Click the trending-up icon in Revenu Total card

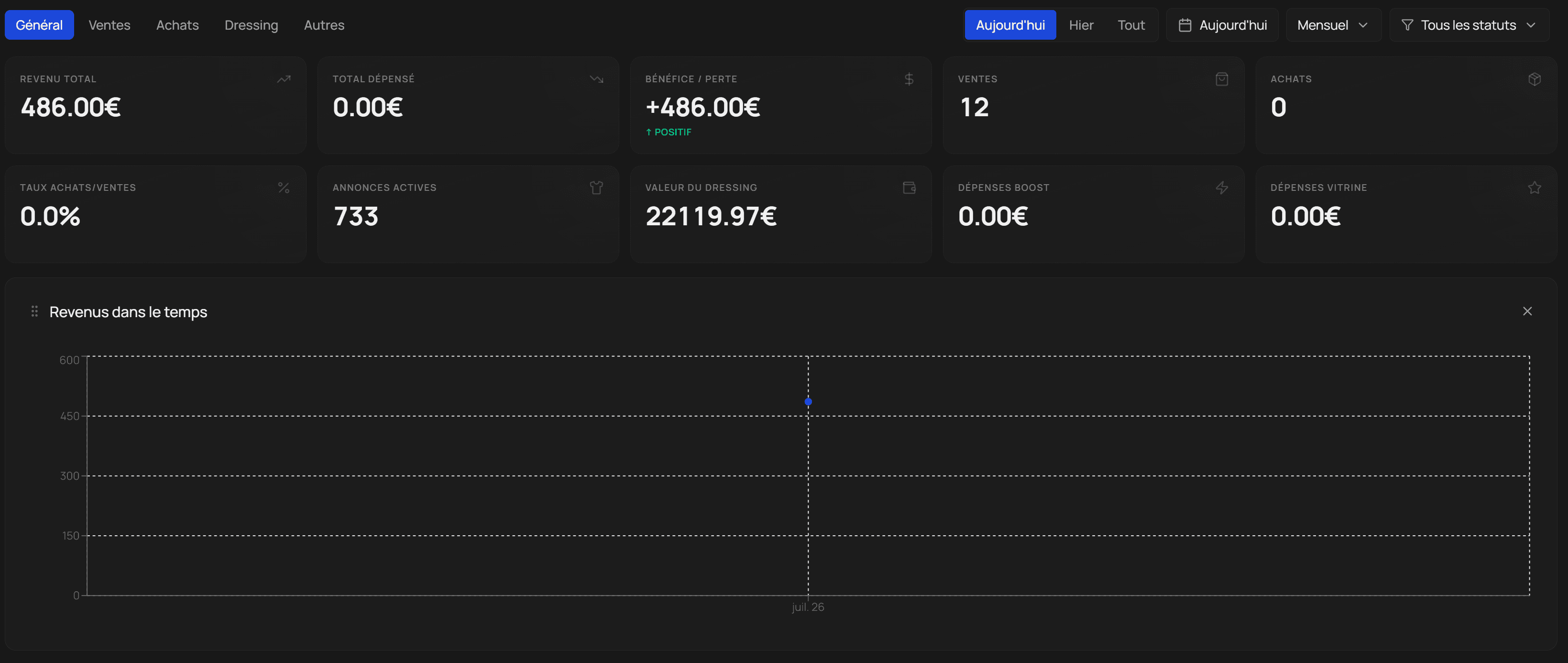pos(284,79)
